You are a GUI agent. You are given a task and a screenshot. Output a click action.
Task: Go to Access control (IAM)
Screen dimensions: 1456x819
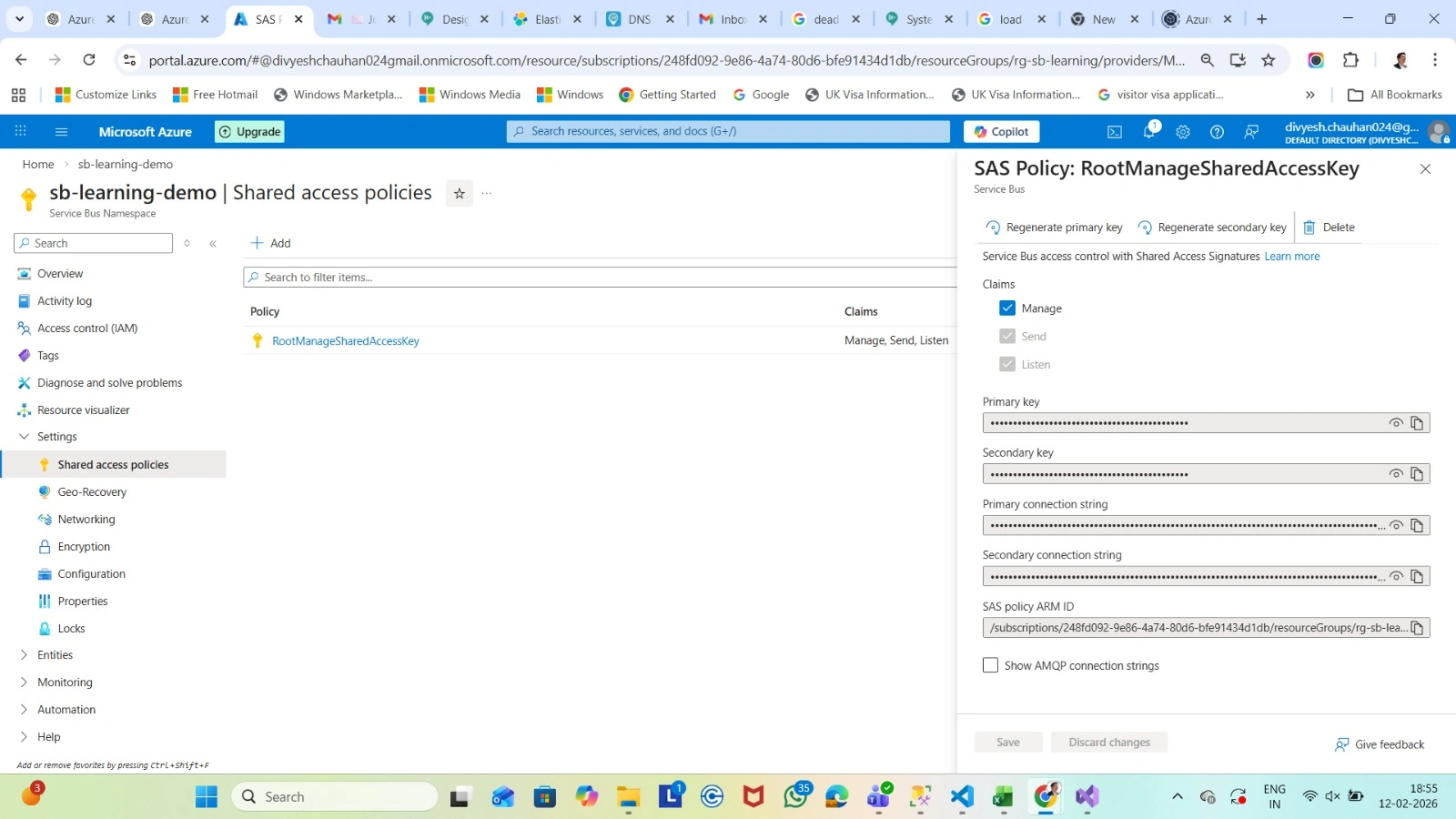click(x=87, y=329)
